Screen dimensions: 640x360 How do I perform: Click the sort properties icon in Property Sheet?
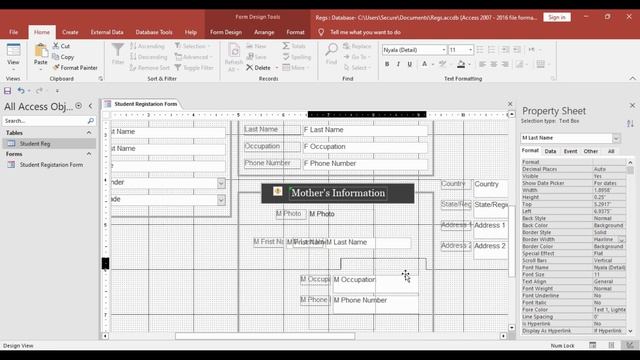tap(631, 123)
